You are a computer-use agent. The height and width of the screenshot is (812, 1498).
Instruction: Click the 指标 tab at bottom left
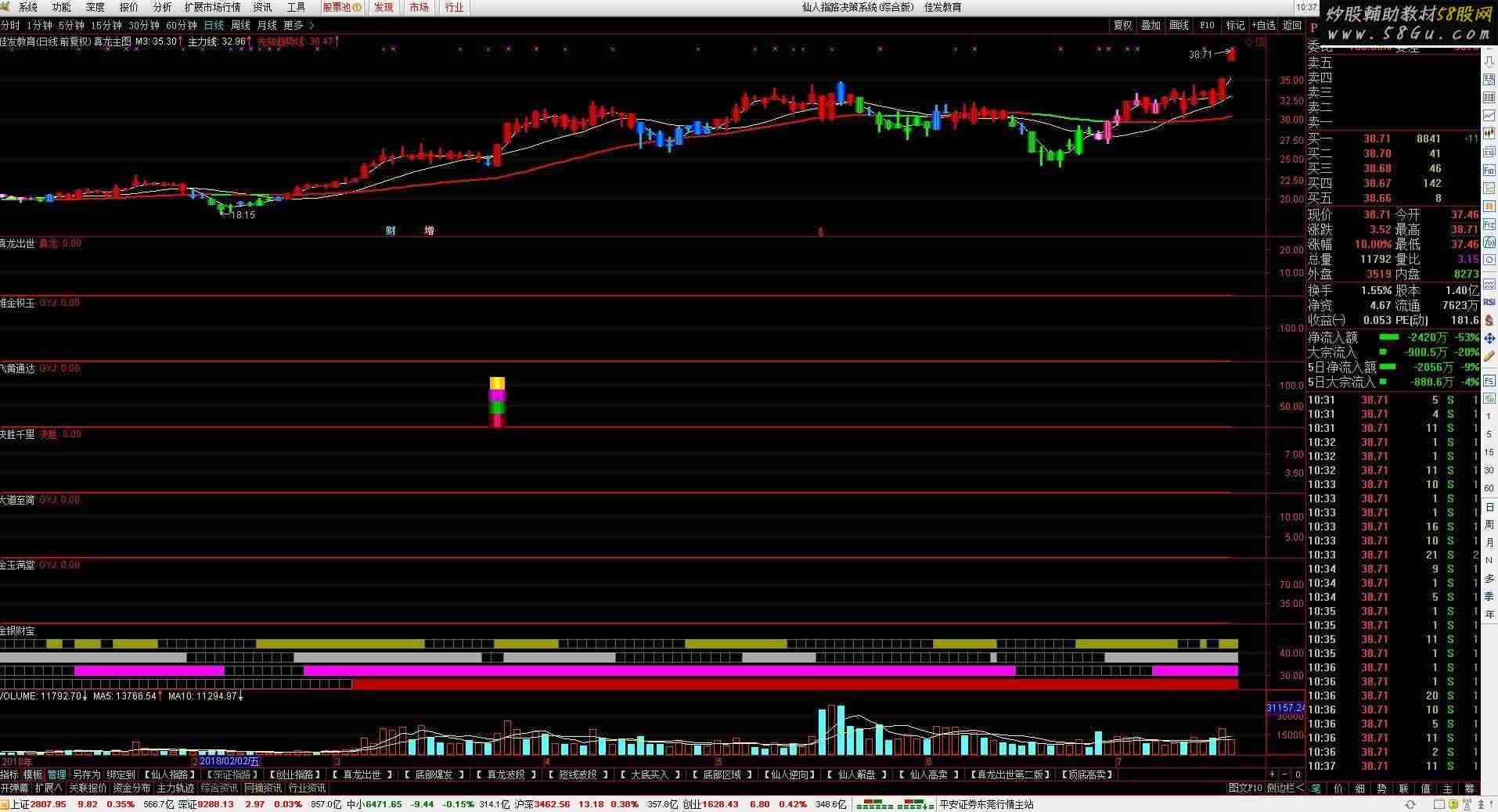(x=9, y=774)
